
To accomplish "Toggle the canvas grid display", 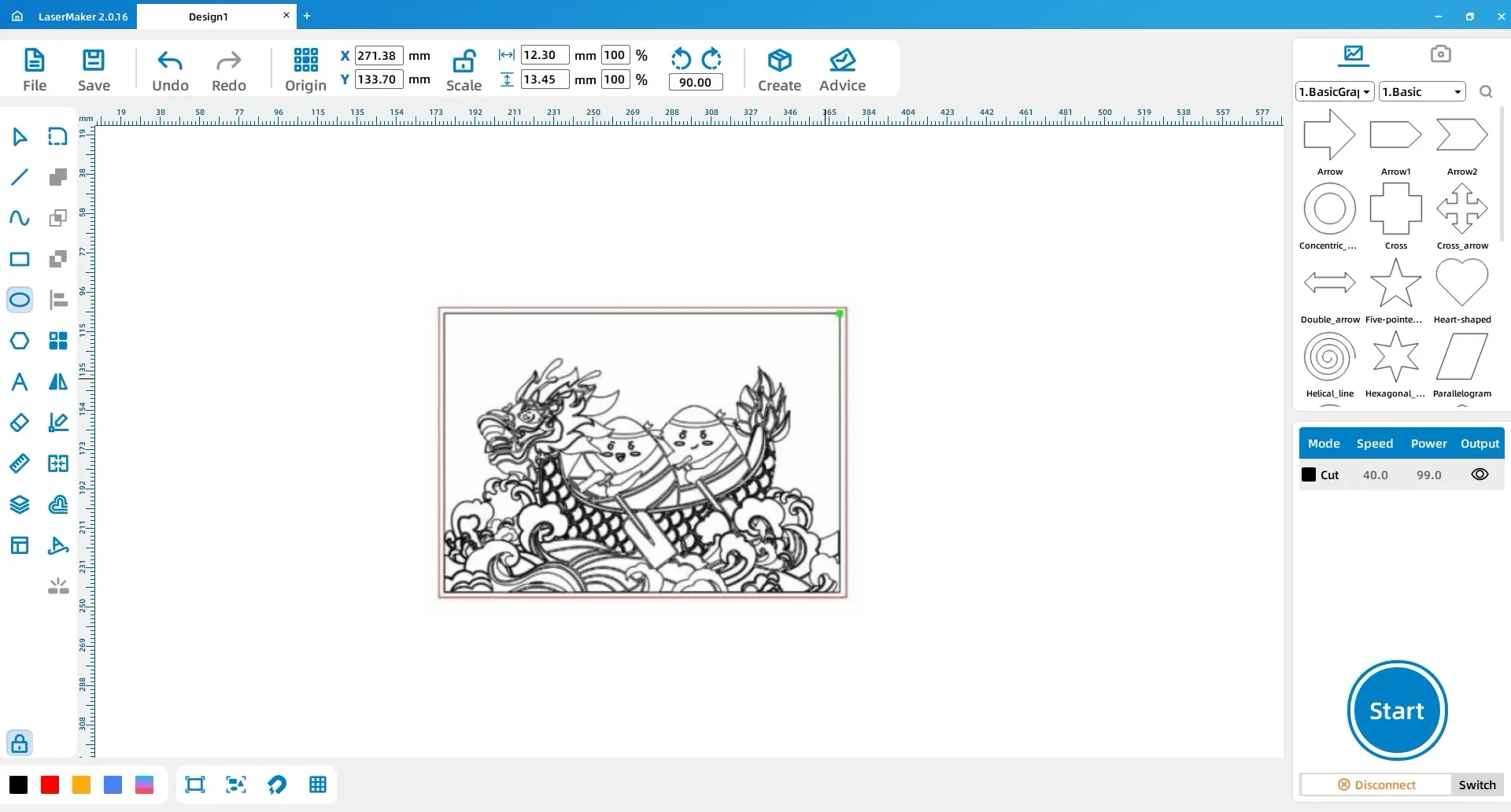I will (x=318, y=784).
